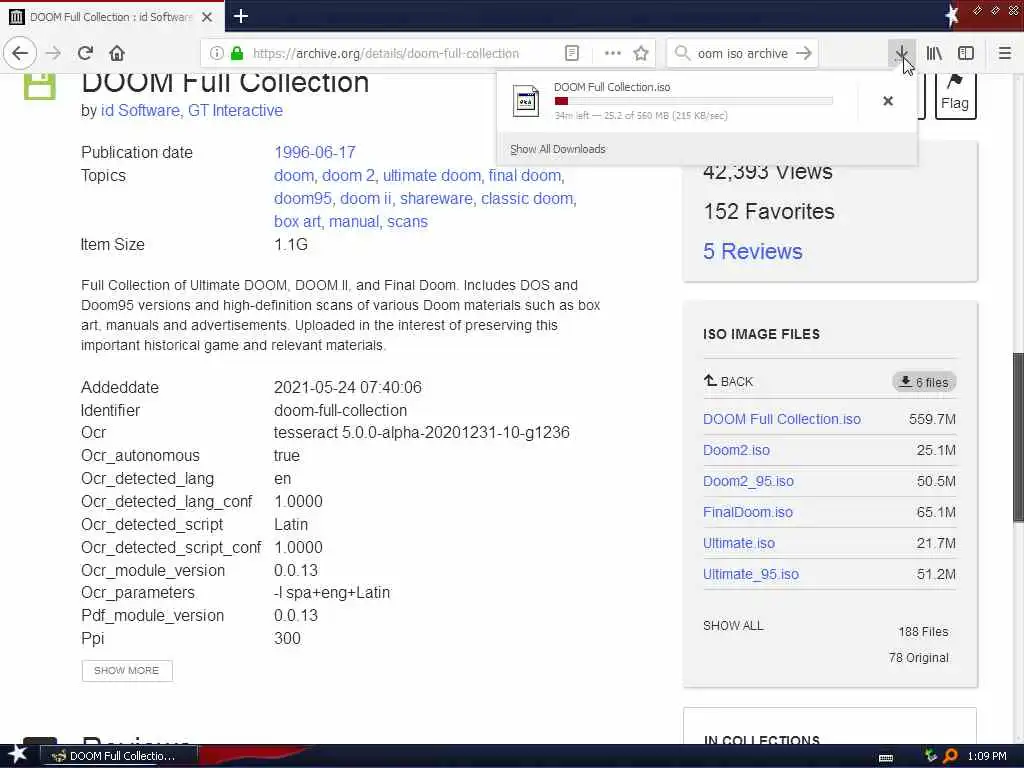Screen dimensions: 1024x768
Task: Open the 'box art' topic link
Action: [x=297, y=221]
